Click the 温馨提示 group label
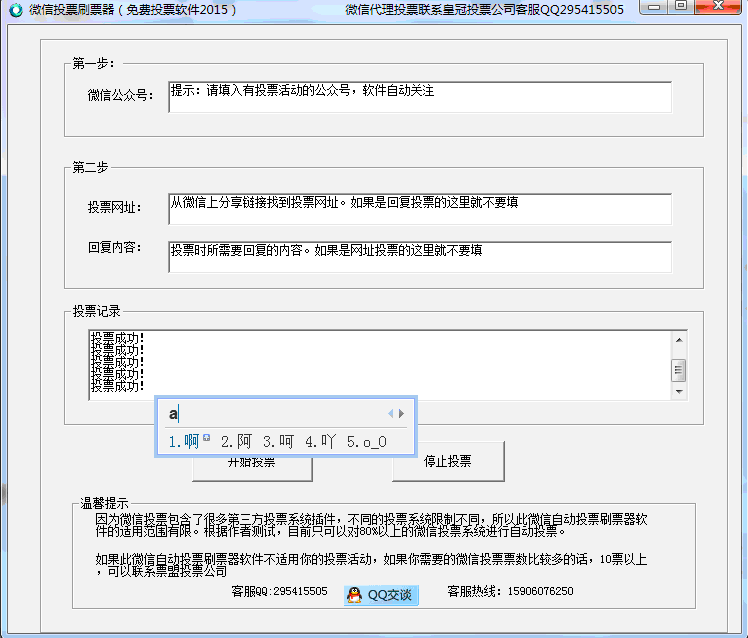 [x=104, y=503]
